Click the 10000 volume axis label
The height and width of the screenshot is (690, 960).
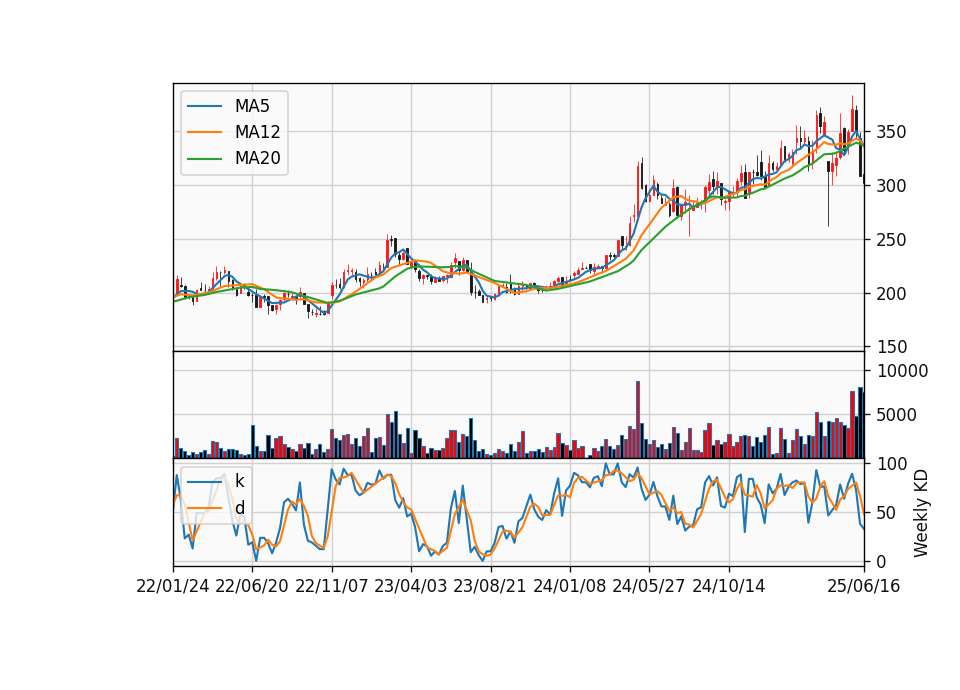click(902, 371)
